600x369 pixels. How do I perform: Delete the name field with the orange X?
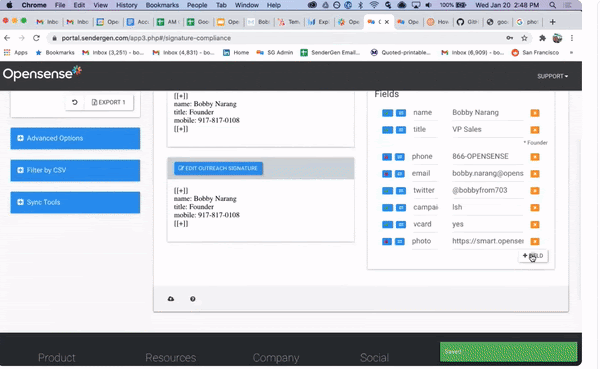[535, 113]
